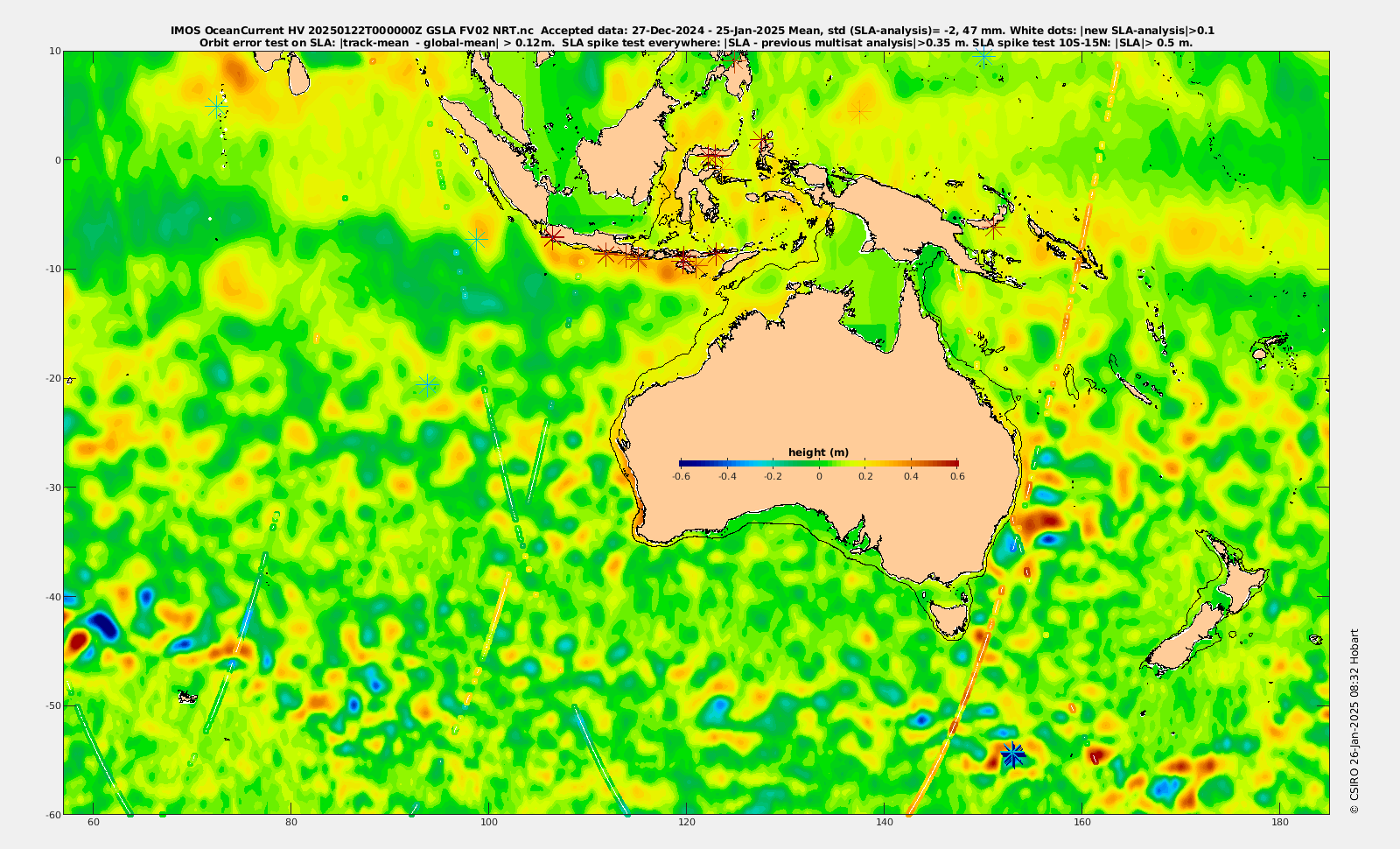The height and width of the screenshot is (849, 1400).
Task: Click the latitude axis label -40
Action: pos(52,596)
